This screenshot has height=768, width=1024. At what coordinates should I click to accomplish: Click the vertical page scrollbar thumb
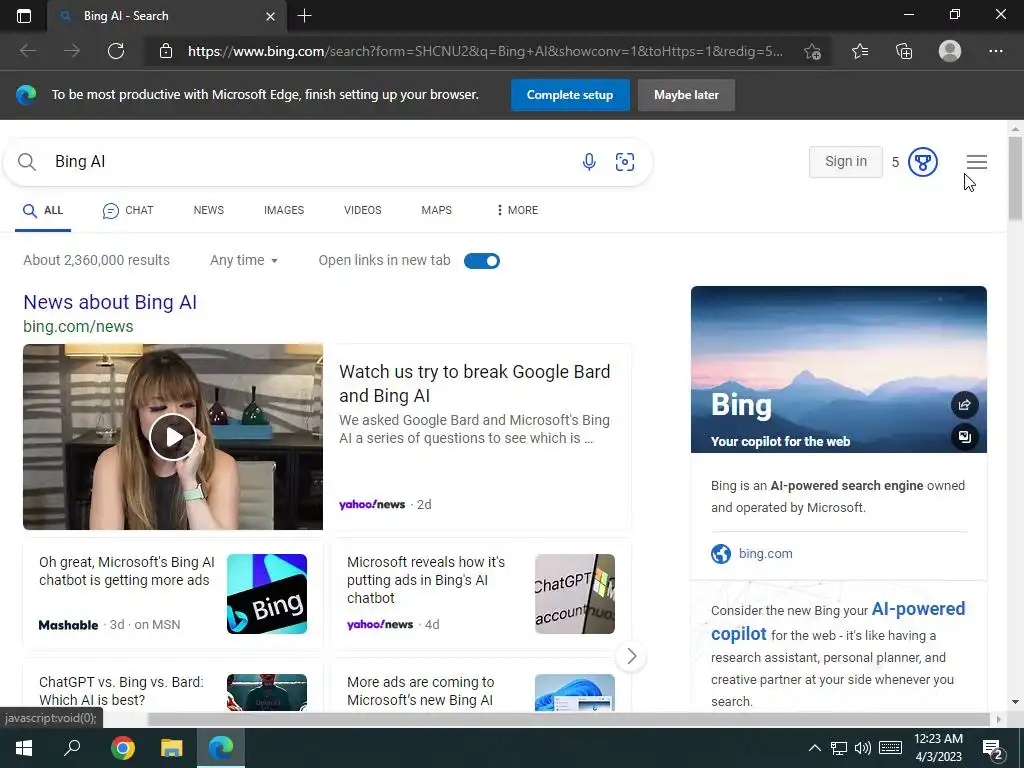[1015, 178]
